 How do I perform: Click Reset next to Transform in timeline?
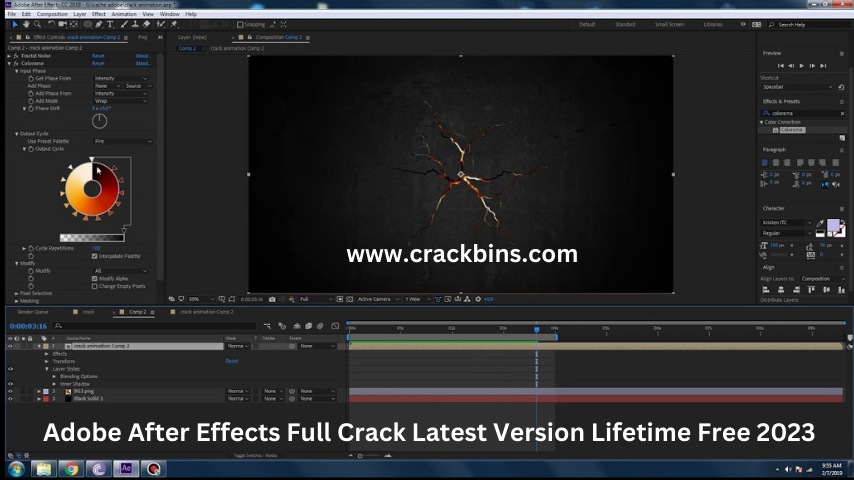point(232,361)
